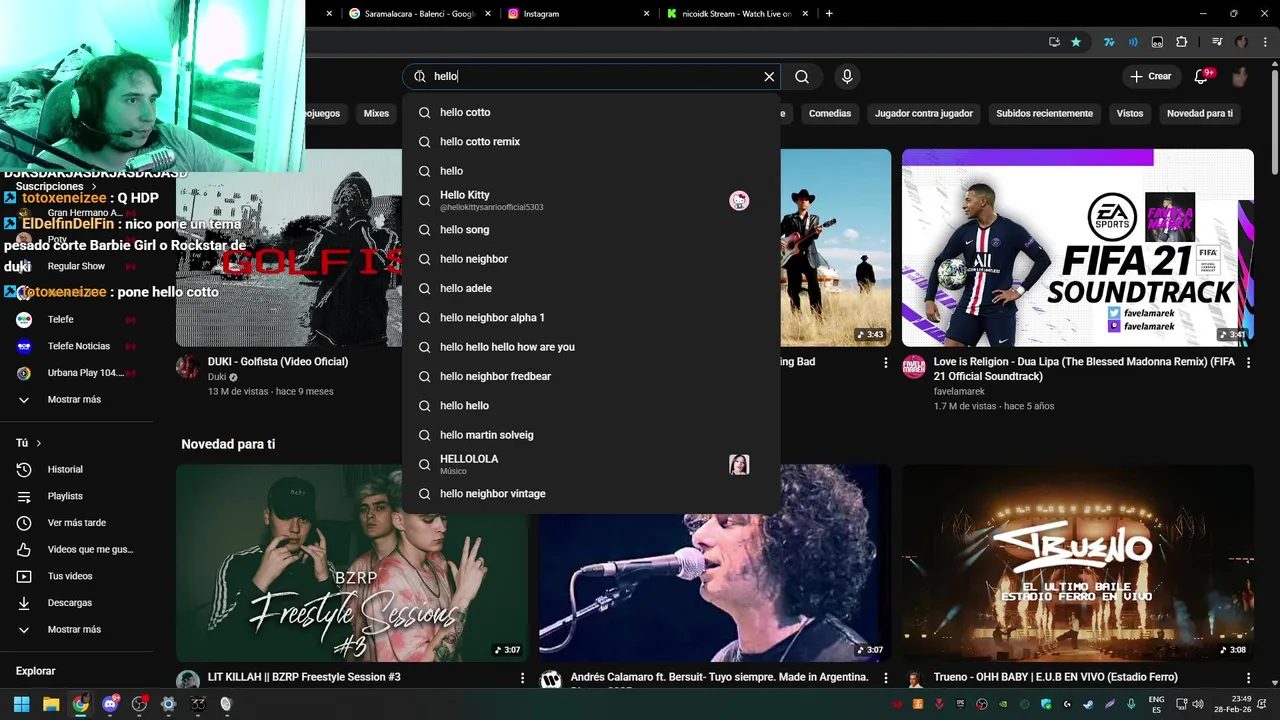Open options menu for LIT KILLAH video
The height and width of the screenshot is (720, 1280).
pyautogui.click(x=522, y=678)
